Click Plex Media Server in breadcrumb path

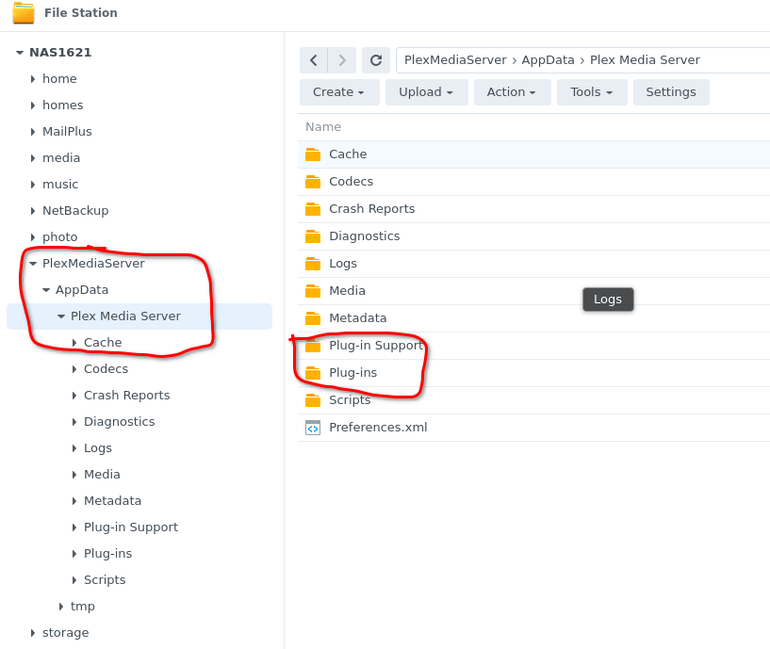pos(645,60)
